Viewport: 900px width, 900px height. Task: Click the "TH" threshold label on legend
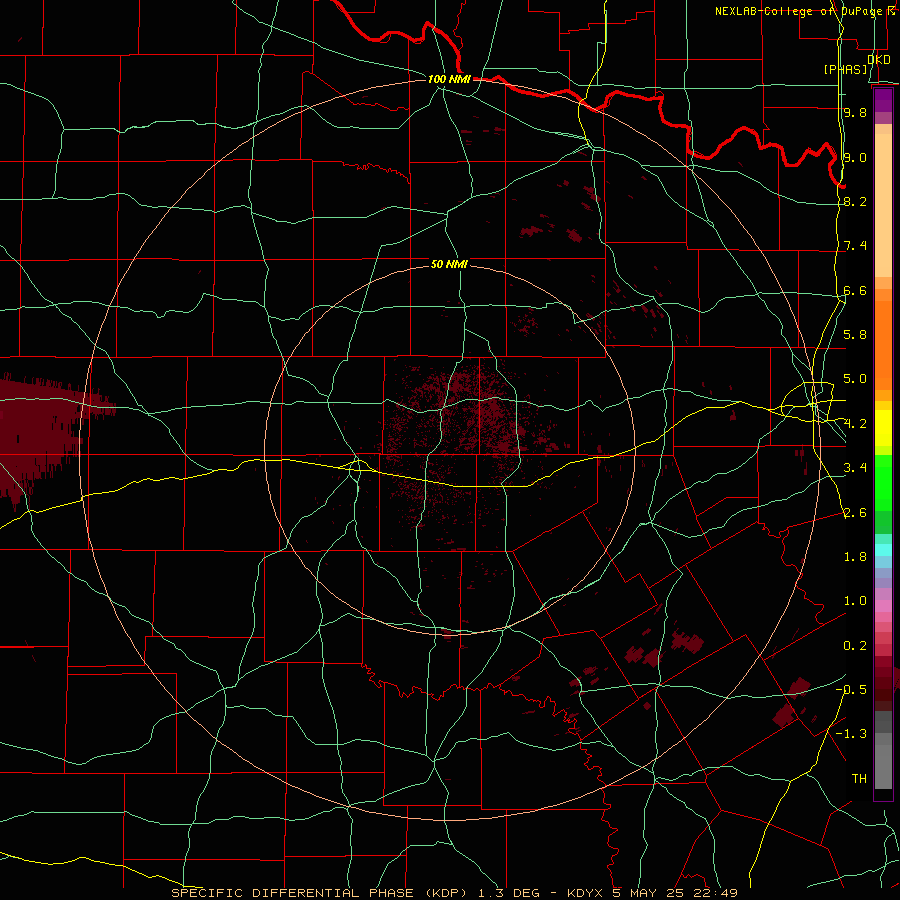pyautogui.click(x=859, y=779)
